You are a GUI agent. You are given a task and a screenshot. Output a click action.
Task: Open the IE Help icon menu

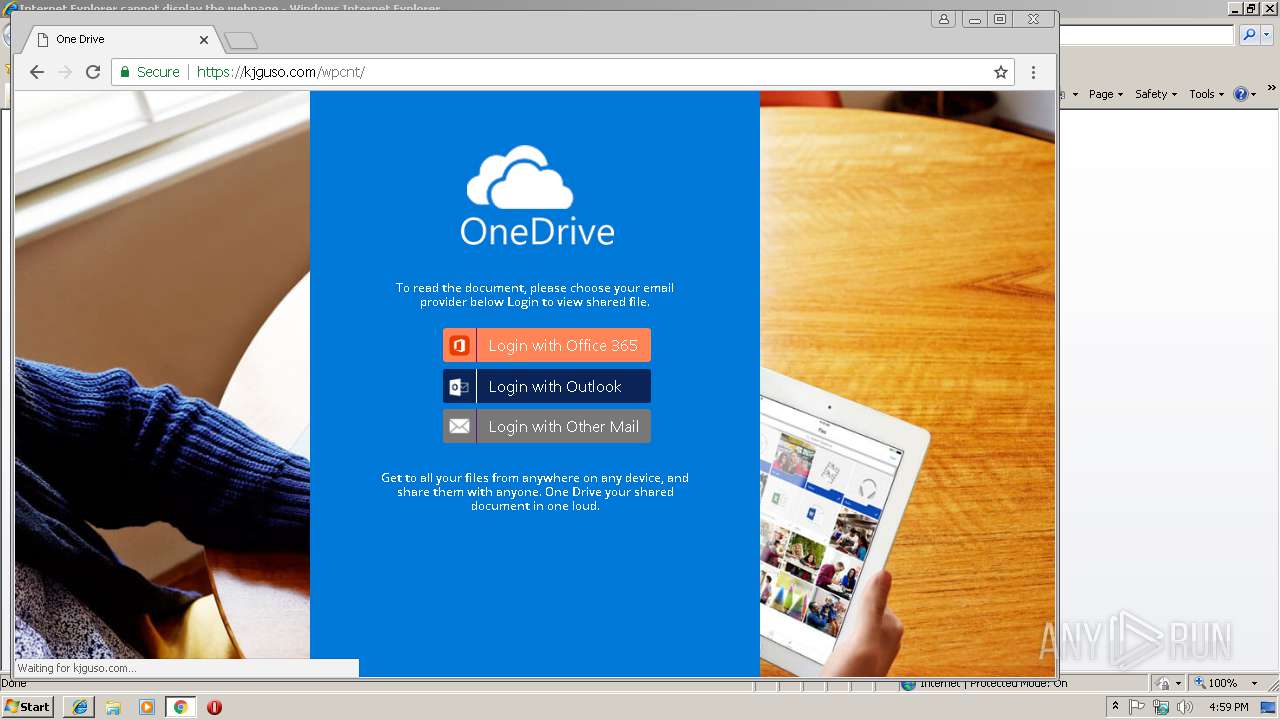coord(1244,94)
